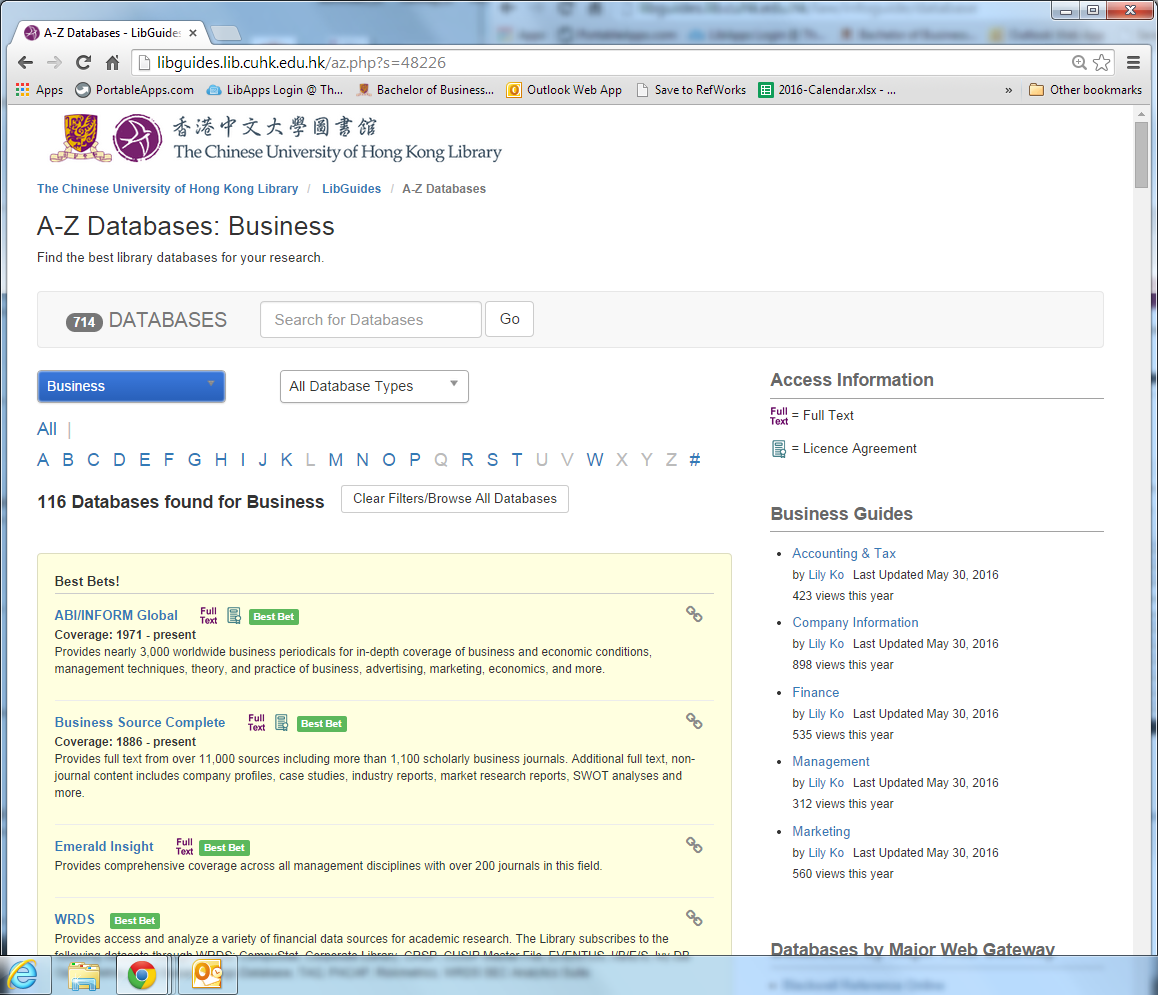Open Outlook from the taskbar
Viewport: 1158px width, 995px height.
[208, 975]
